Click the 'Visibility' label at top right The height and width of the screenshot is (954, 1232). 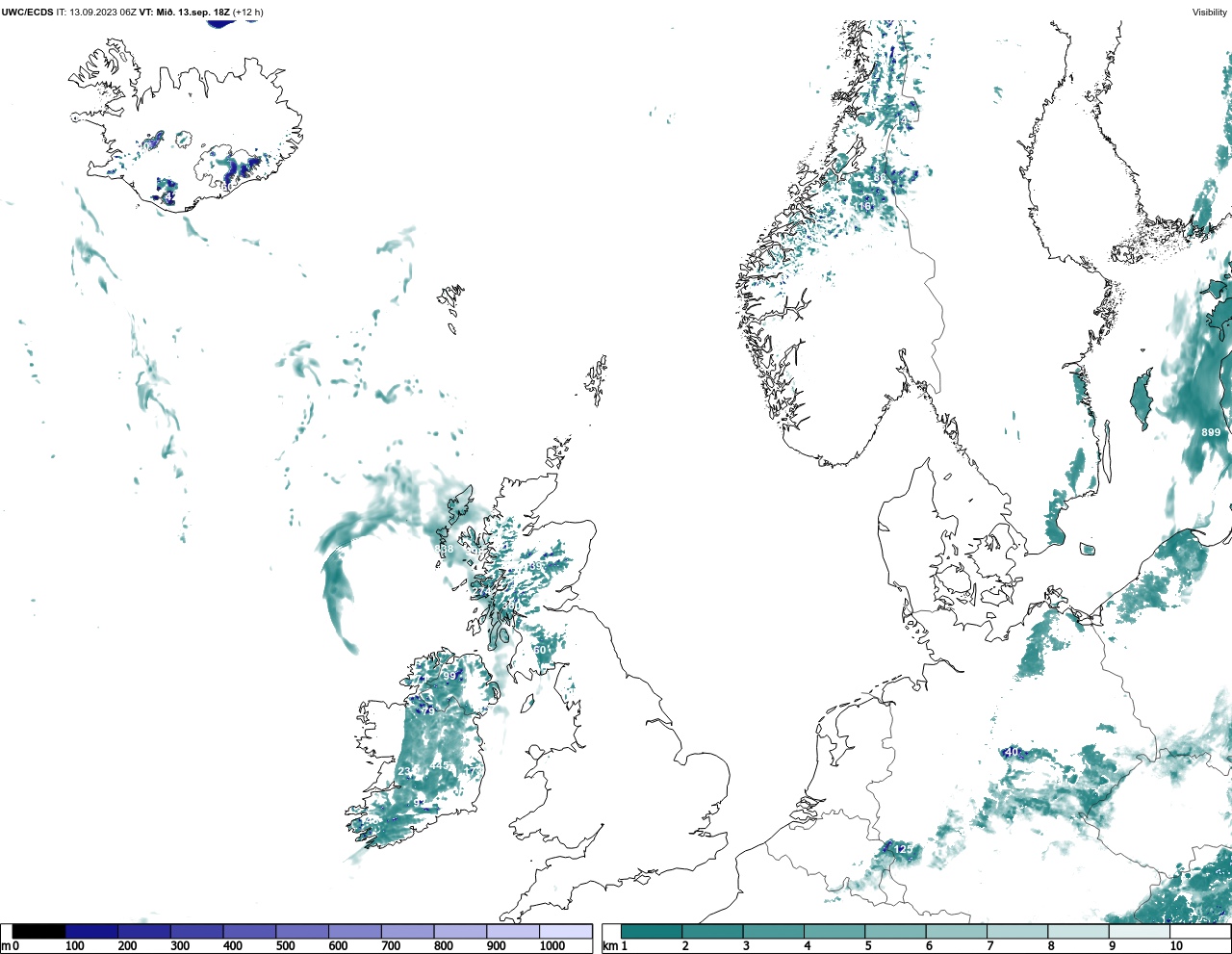tap(1210, 13)
